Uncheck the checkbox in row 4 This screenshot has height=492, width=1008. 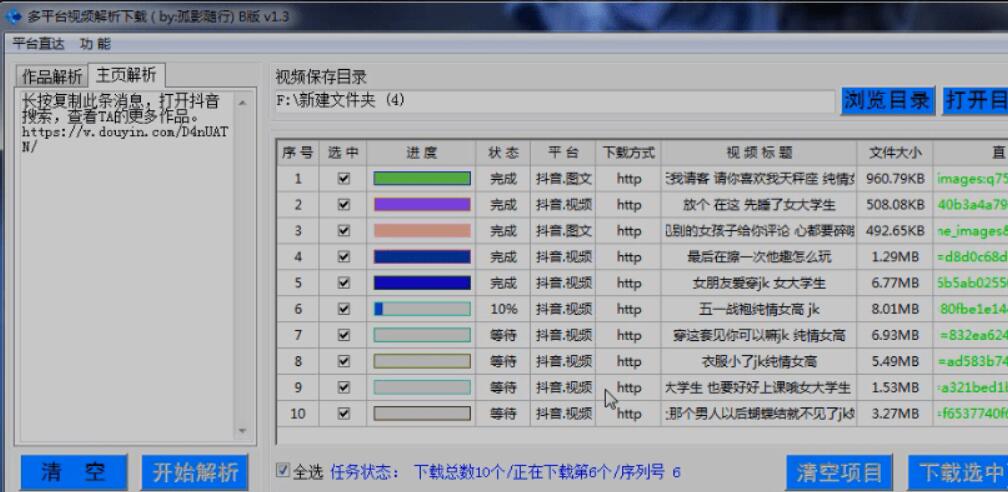344,257
